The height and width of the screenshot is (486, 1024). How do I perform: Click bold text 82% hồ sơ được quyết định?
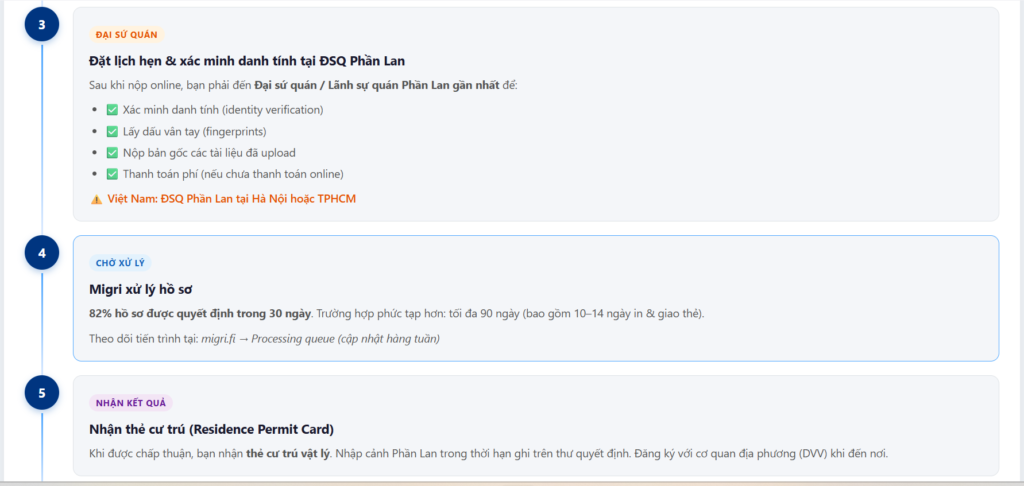(x=200, y=314)
